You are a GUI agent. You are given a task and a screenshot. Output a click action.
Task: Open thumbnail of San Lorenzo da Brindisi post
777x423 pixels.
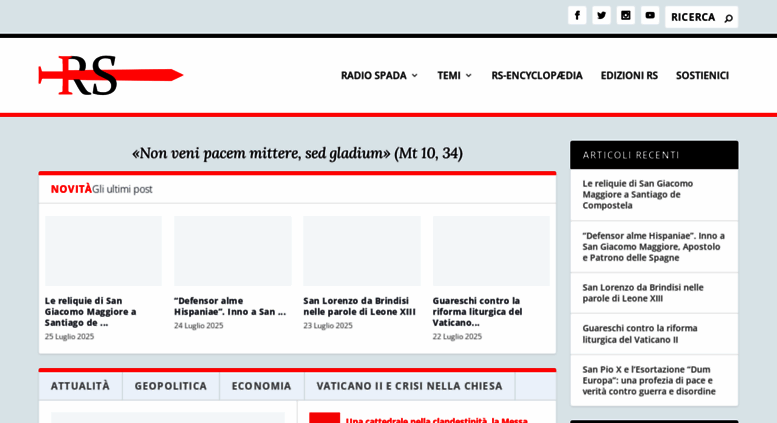[362, 251]
